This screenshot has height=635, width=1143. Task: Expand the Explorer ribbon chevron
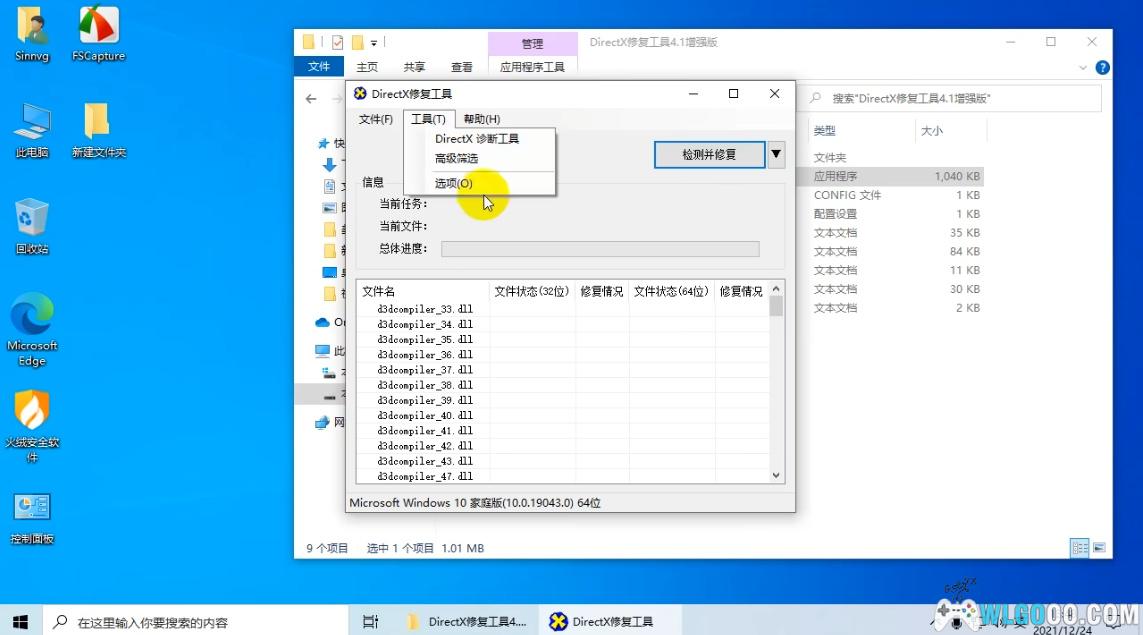(x=1084, y=67)
